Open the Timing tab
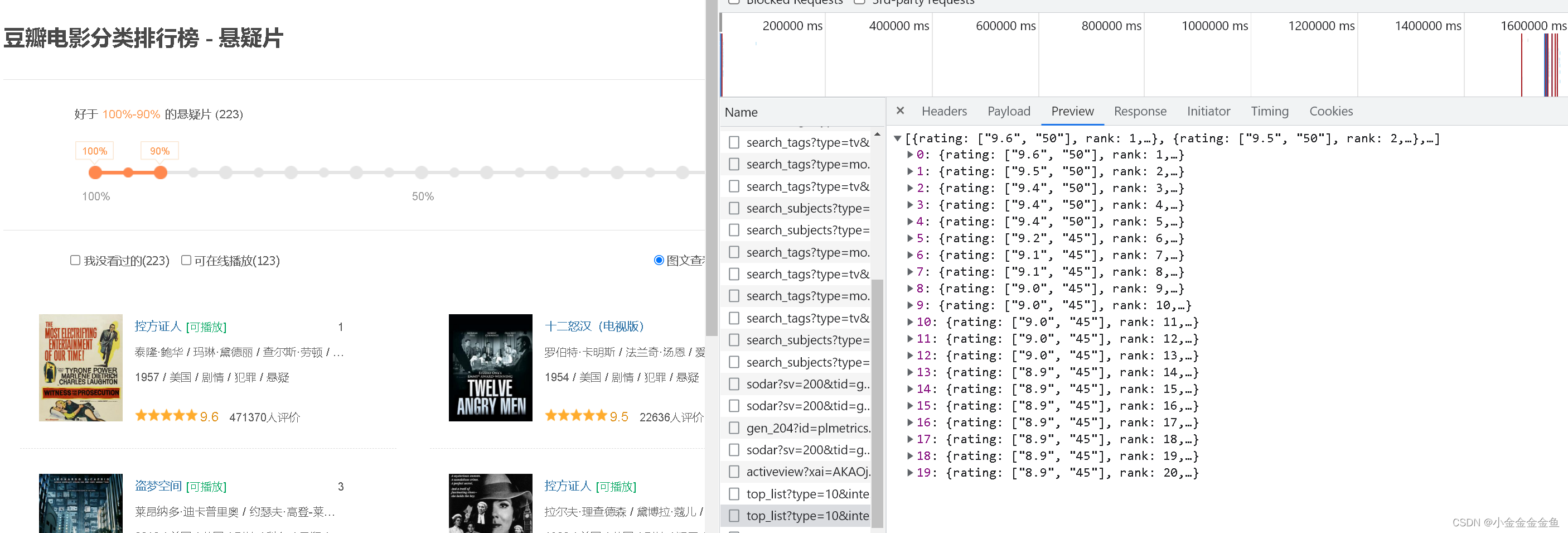The width and height of the screenshot is (1568, 533). click(1269, 112)
